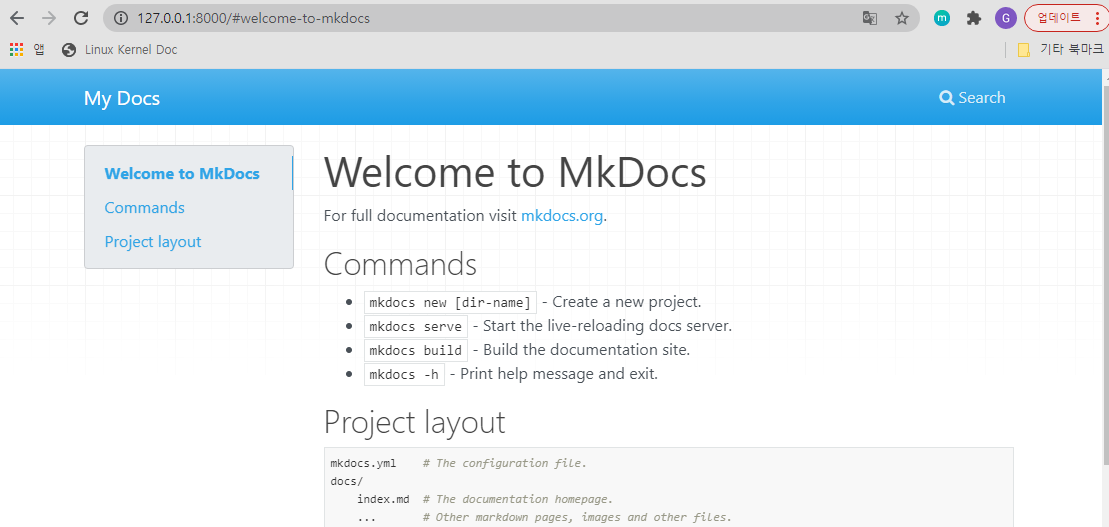Click the 'mkdocs serve' code text
The width and height of the screenshot is (1109, 527).
[x=415, y=327]
